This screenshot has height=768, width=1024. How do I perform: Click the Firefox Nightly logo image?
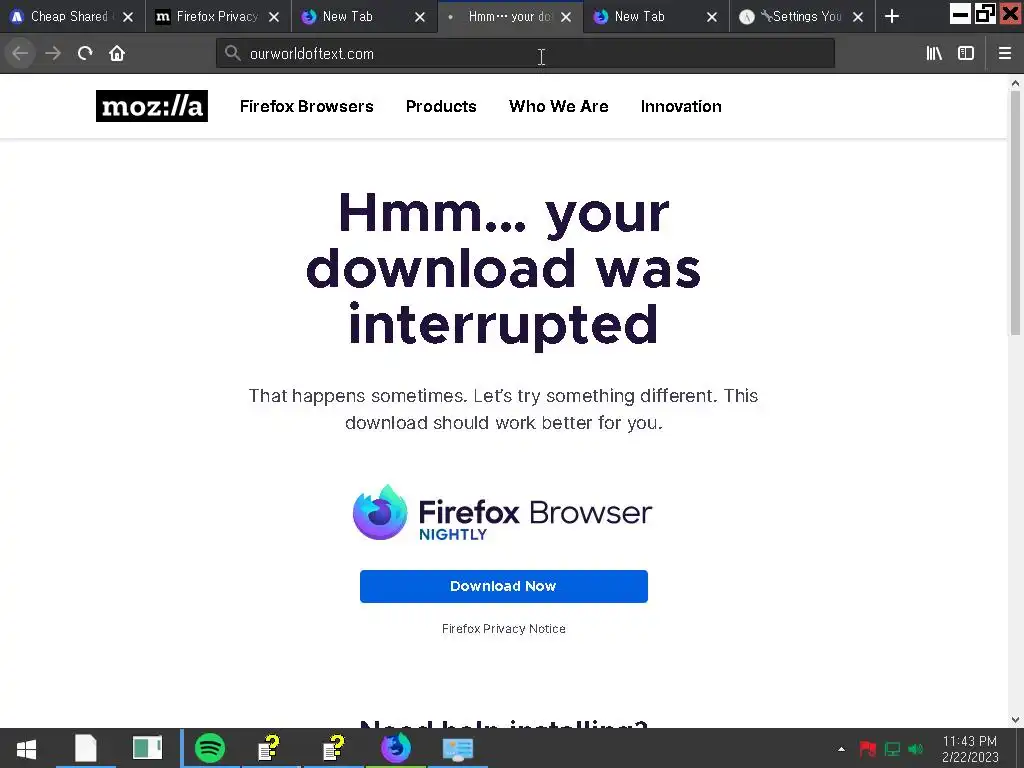[502, 513]
